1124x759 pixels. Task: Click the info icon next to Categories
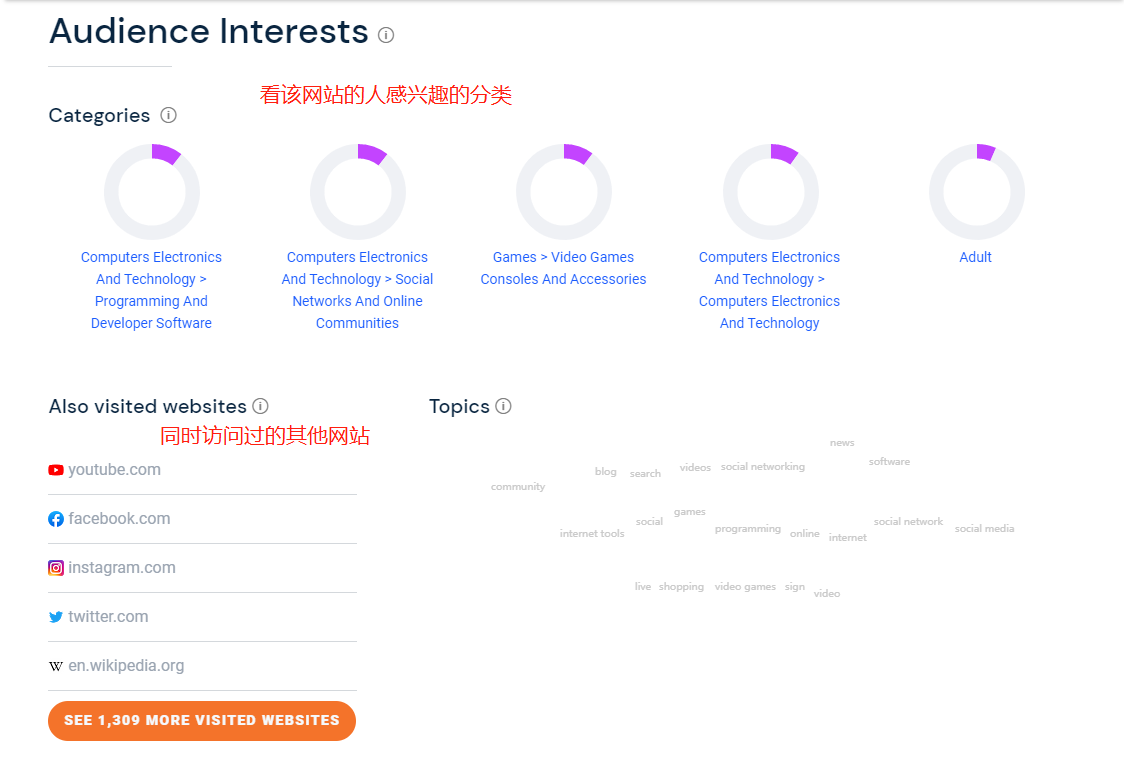tap(169, 115)
